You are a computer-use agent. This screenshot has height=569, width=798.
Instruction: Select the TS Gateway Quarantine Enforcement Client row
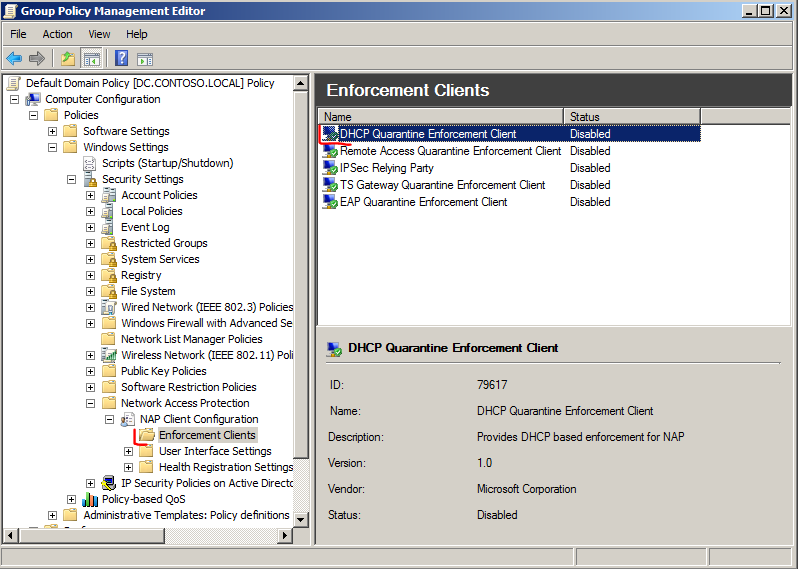tap(509, 185)
